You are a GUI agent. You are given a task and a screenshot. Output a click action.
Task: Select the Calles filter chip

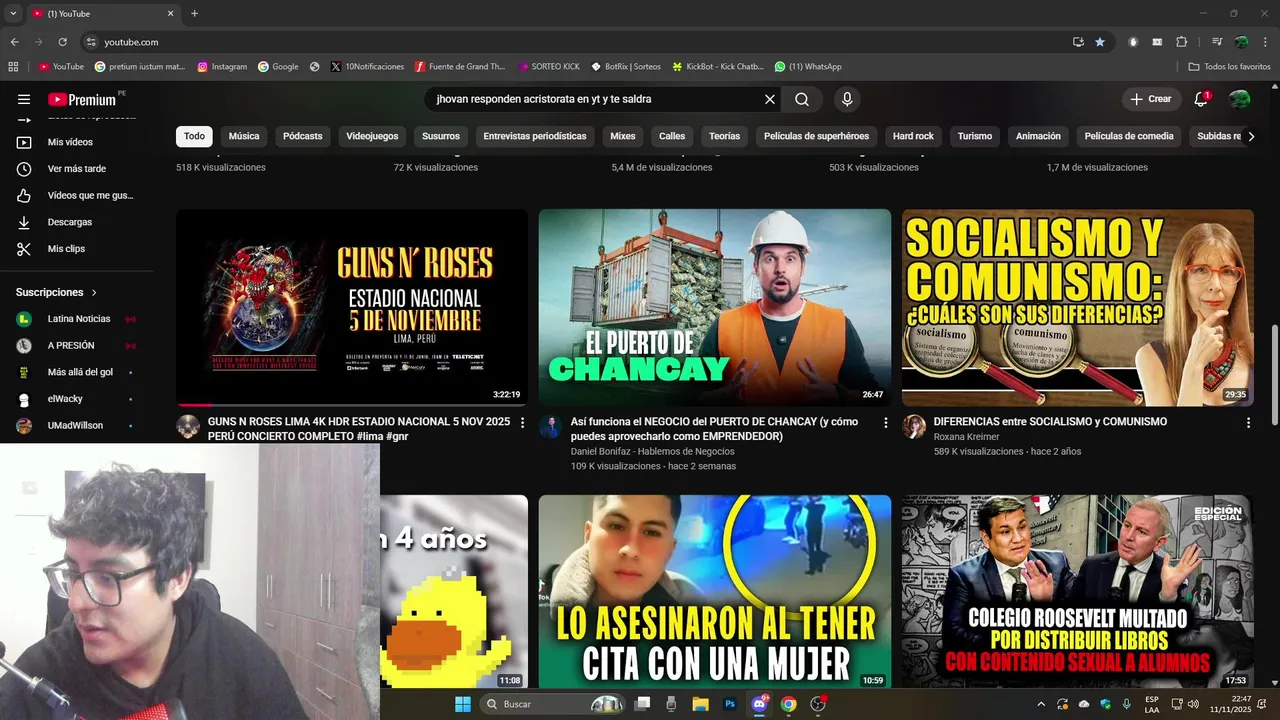click(672, 136)
